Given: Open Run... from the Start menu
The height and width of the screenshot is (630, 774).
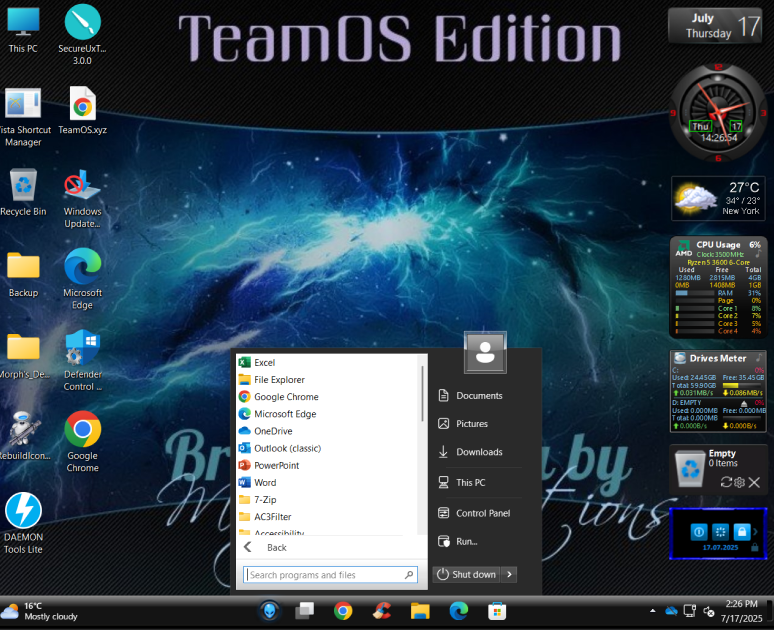Looking at the screenshot, I should (479, 542).
